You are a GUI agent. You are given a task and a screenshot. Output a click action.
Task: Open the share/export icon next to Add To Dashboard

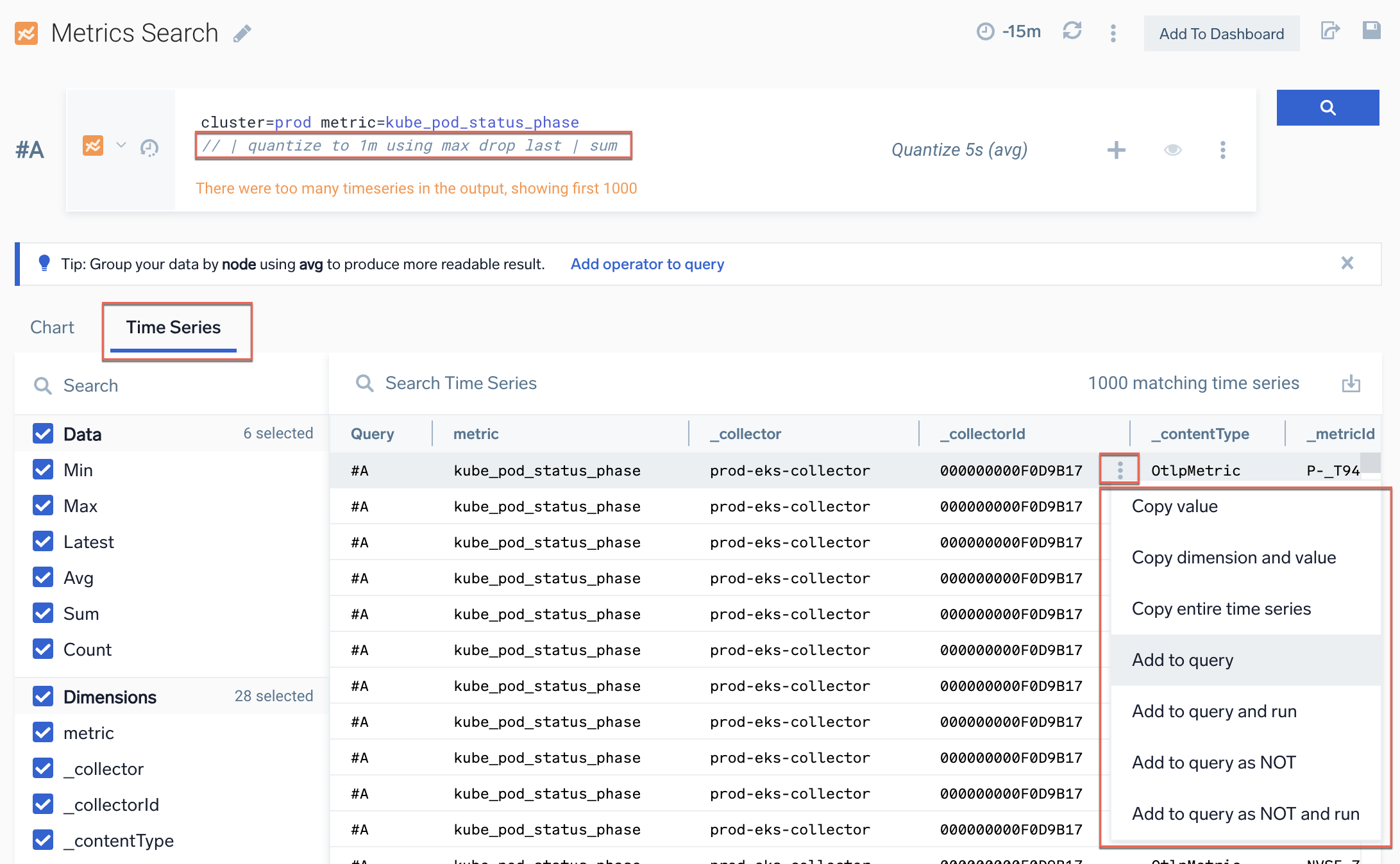(1330, 30)
